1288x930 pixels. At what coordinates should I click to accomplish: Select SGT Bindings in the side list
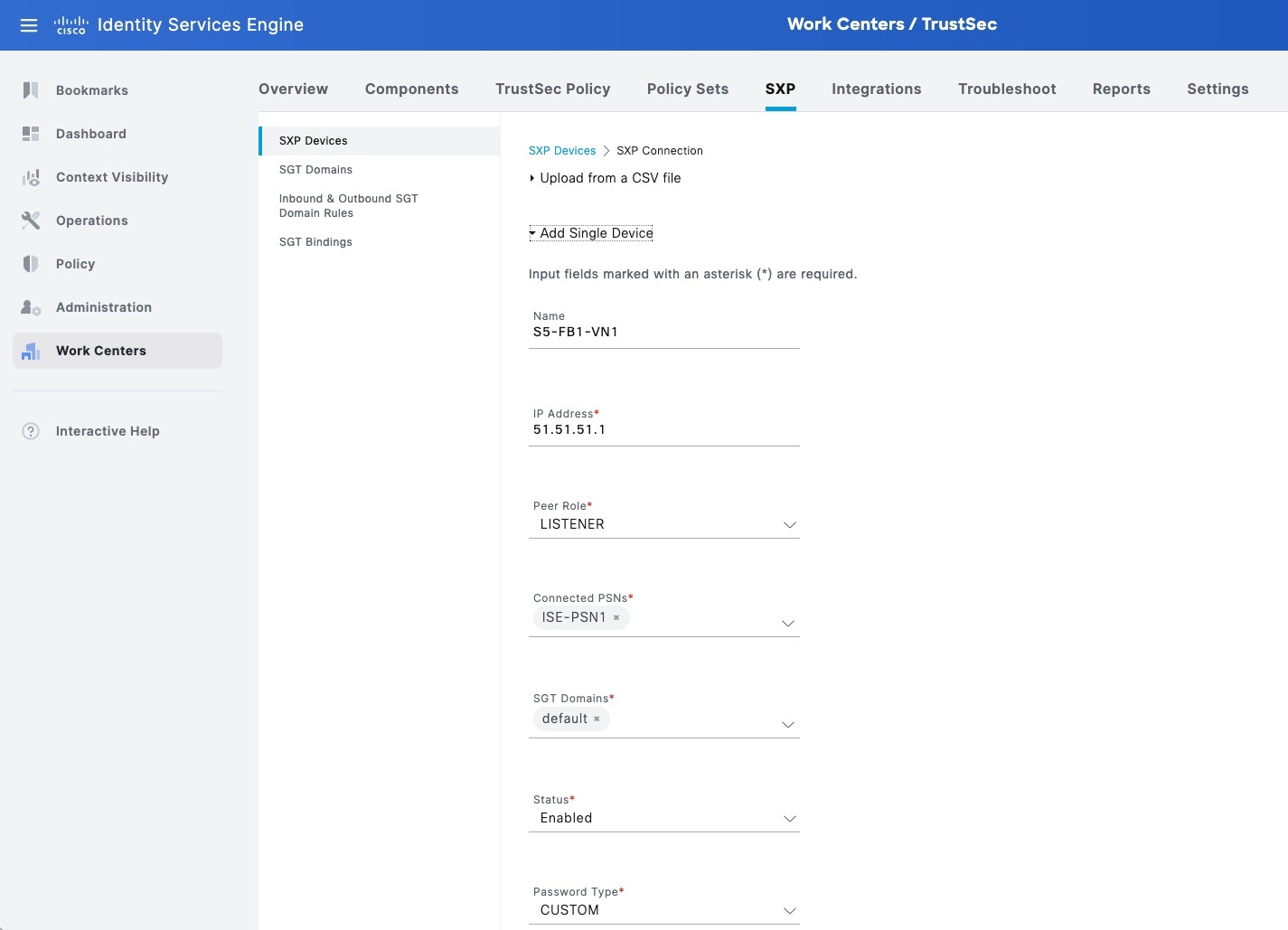click(x=315, y=242)
